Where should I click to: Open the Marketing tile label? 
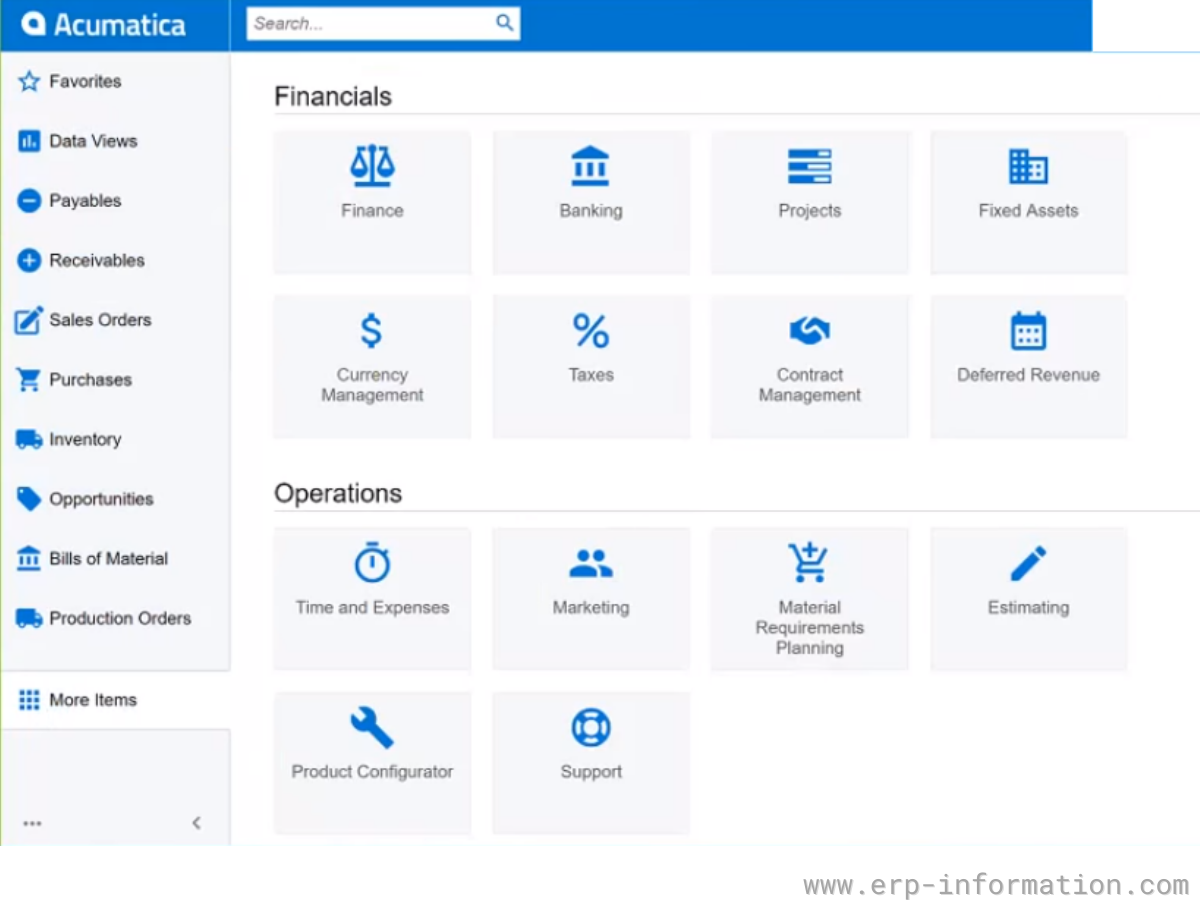tap(591, 608)
